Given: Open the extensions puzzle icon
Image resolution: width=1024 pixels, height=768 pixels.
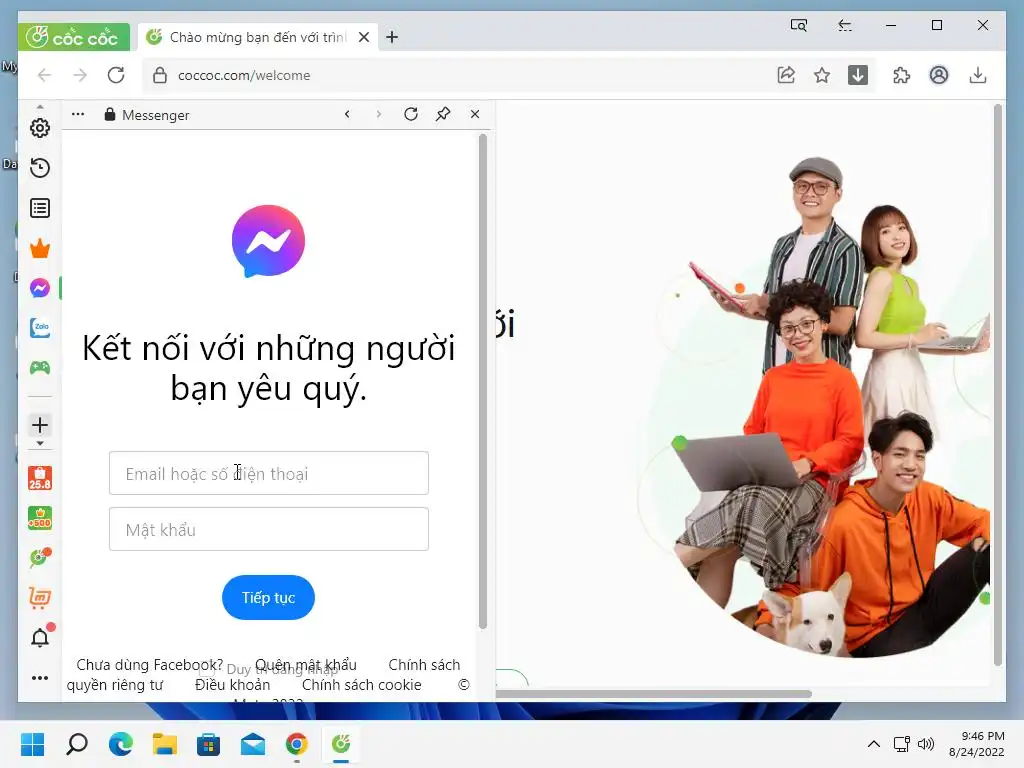Looking at the screenshot, I should (902, 75).
